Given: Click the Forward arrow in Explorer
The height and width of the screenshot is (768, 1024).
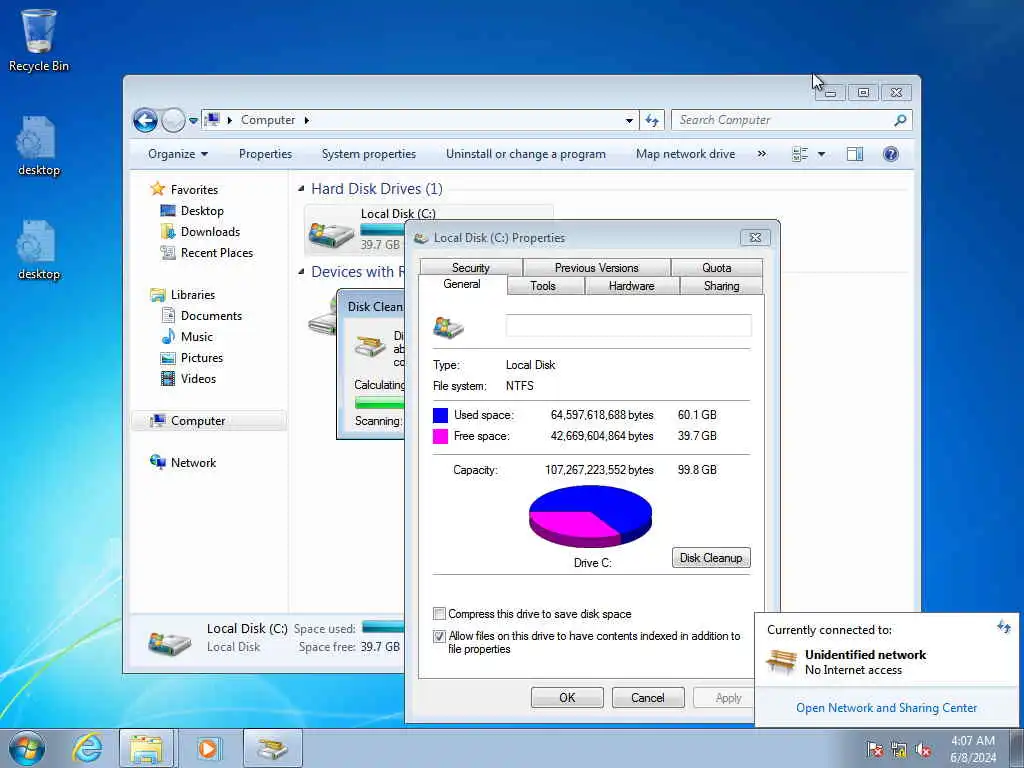Looking at the screenshot, I should tap(172, 120).
